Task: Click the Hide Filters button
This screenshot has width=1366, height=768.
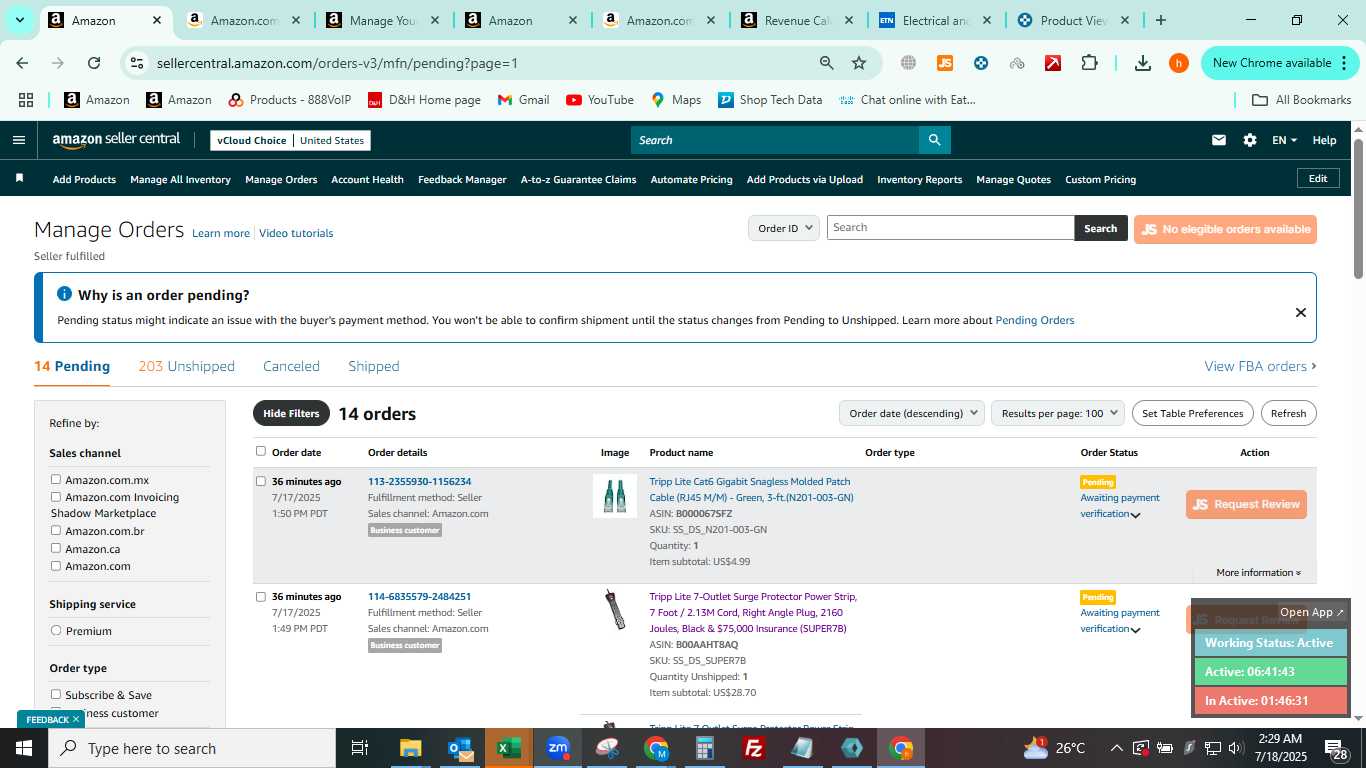Action: [x=291, y=413]
